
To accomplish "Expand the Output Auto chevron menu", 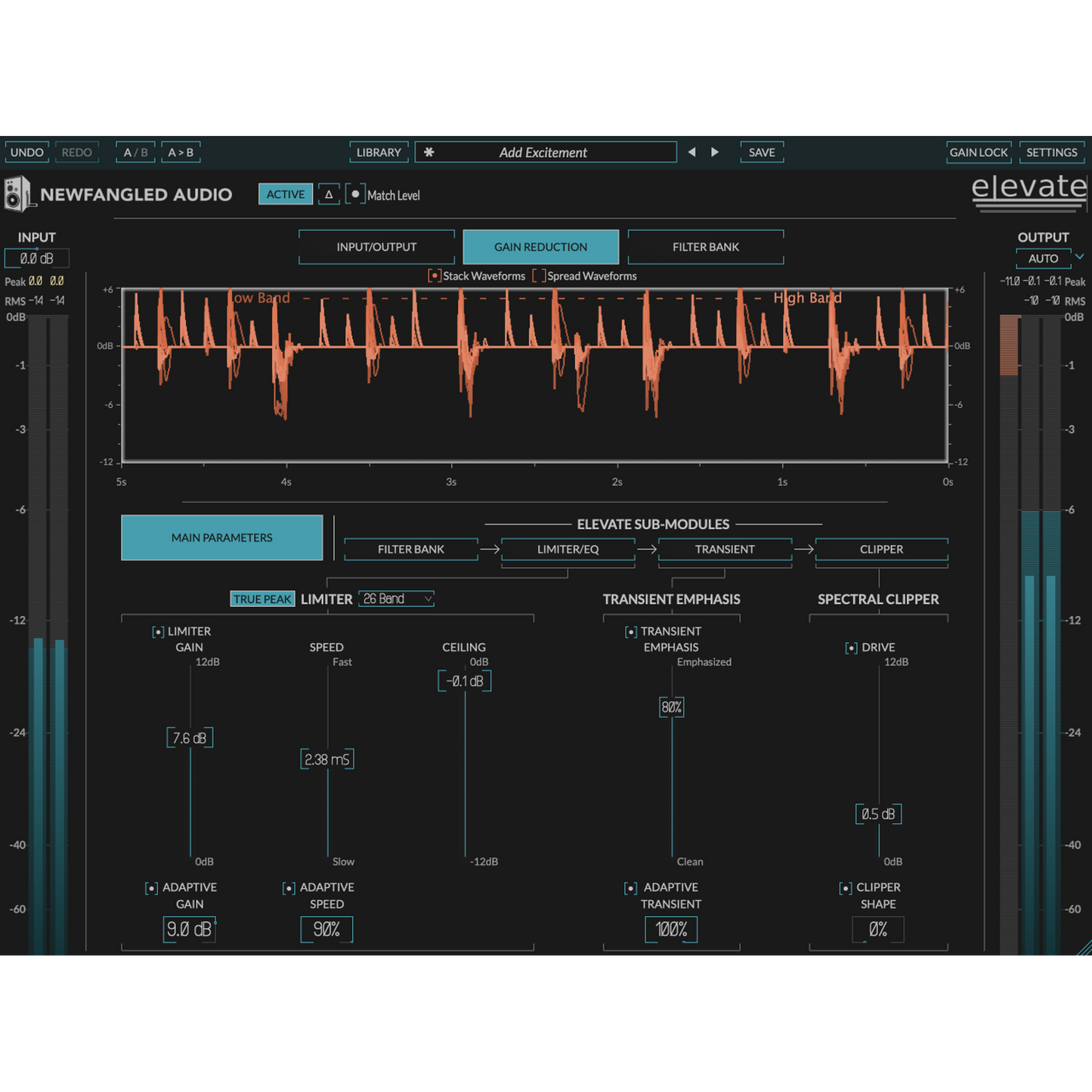I will click(x=1080, y=258).
